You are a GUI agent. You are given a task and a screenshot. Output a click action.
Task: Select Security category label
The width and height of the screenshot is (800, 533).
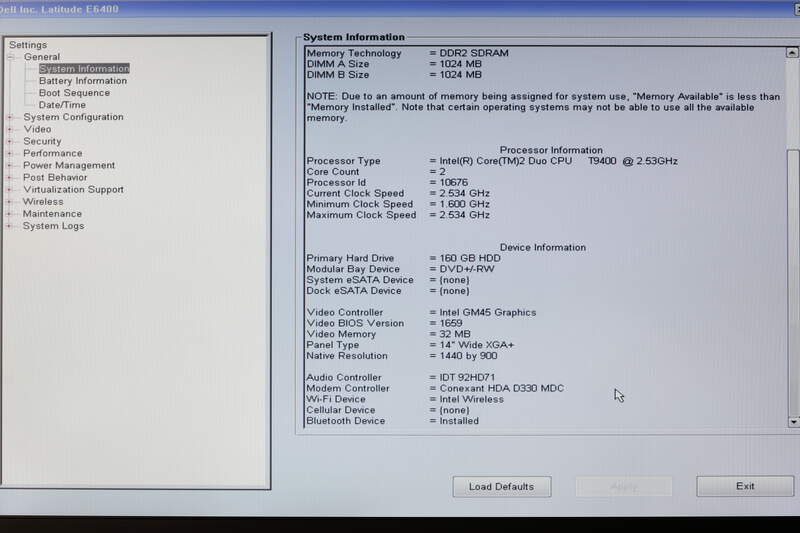42,141
